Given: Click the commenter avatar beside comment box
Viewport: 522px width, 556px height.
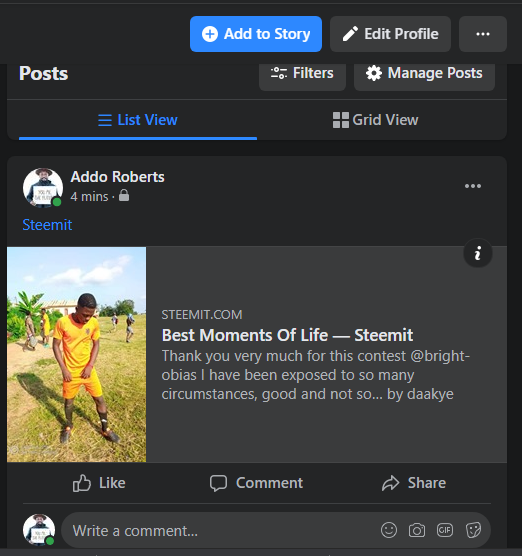Looking at the screenshot, I should (39, 530).
